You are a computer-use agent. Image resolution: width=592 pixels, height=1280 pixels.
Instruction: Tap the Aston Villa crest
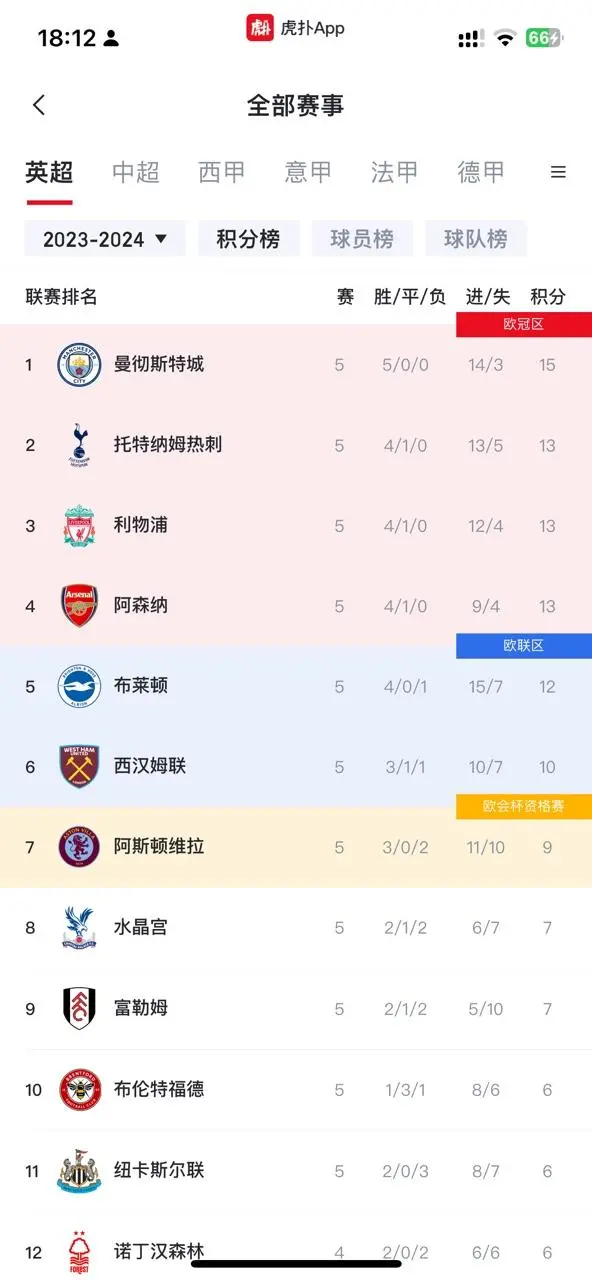pos(79,848)
